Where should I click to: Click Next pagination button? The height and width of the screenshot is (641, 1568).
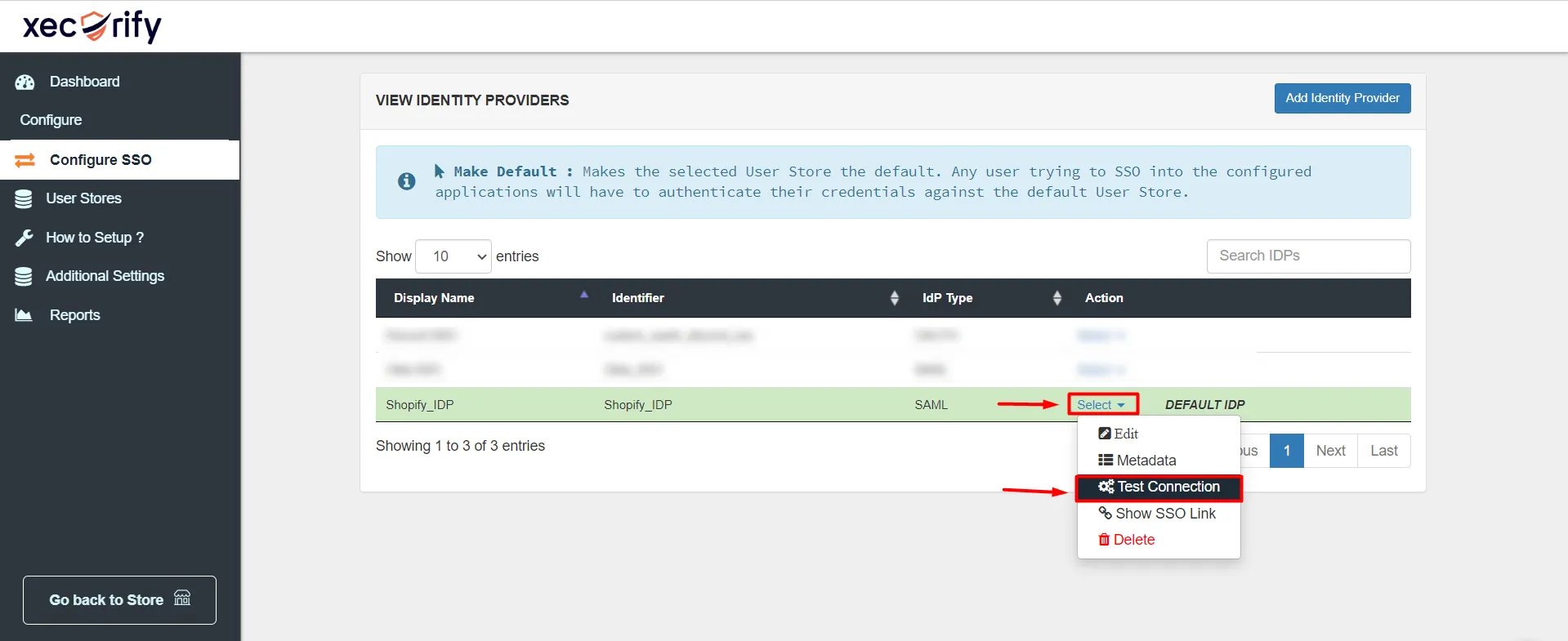point(1330,451)
